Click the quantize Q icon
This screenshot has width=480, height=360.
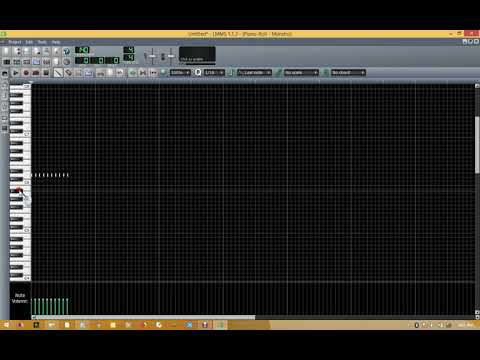click(x=198, y=73)
